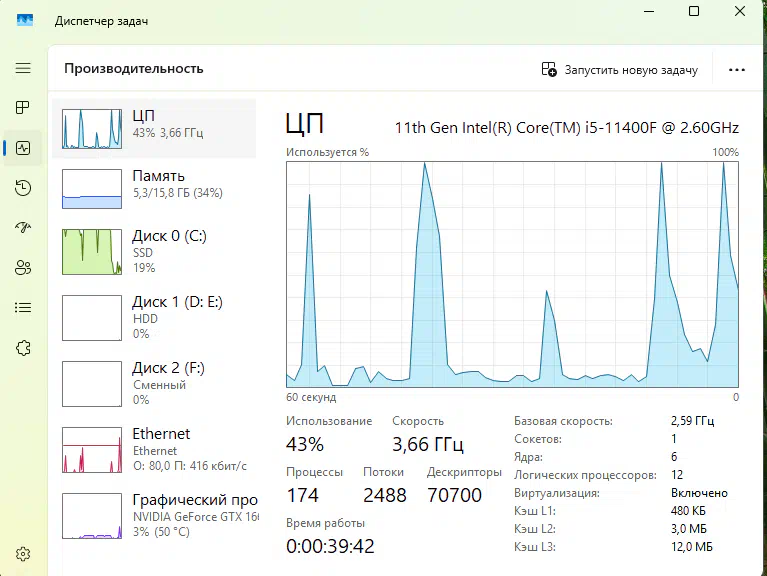Minimize the Task Manager window
Image resolution: width=767 pixels, height=576 pixels.
tap(649, 11)
